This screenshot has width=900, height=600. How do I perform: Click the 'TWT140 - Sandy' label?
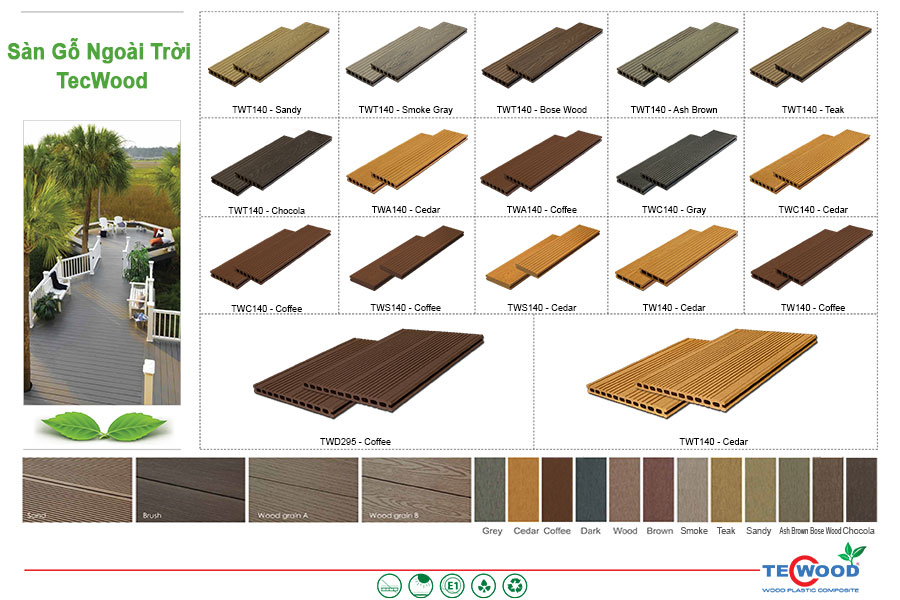[266, 109]
